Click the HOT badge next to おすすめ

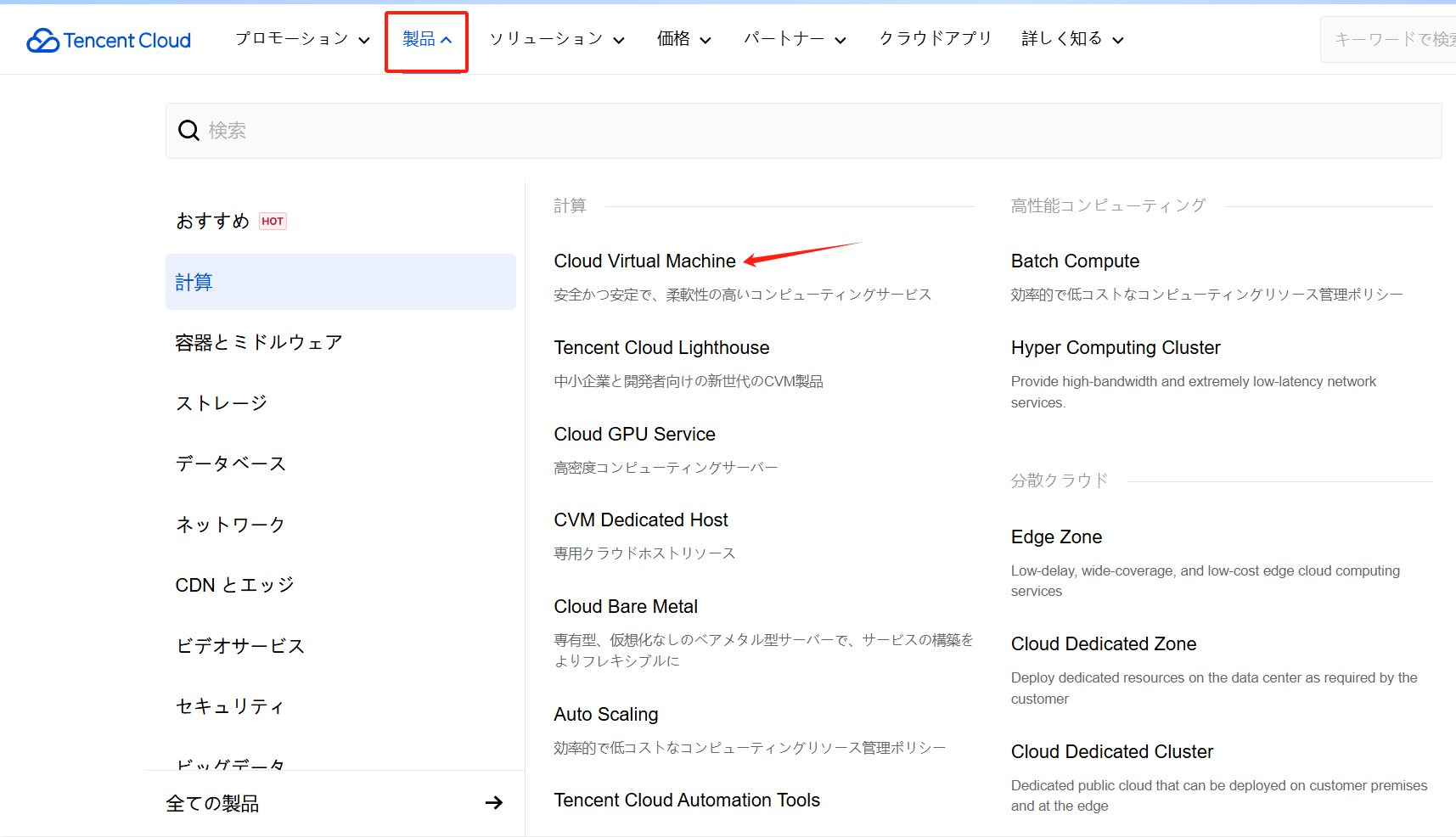pos(273,222)
